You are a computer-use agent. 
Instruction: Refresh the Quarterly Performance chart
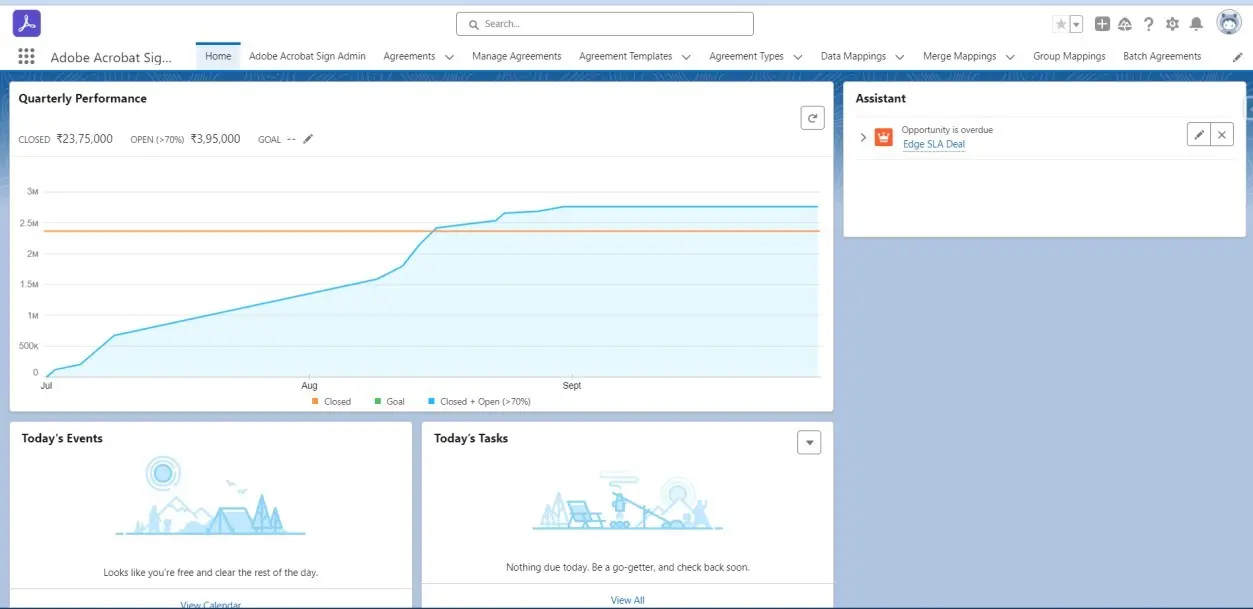click(x=812, y=118)
